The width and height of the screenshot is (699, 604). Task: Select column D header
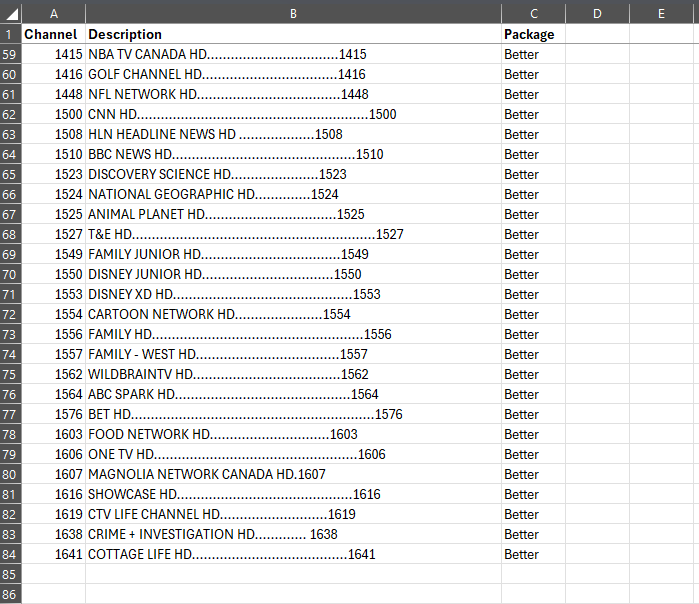[x=597, y=13]
